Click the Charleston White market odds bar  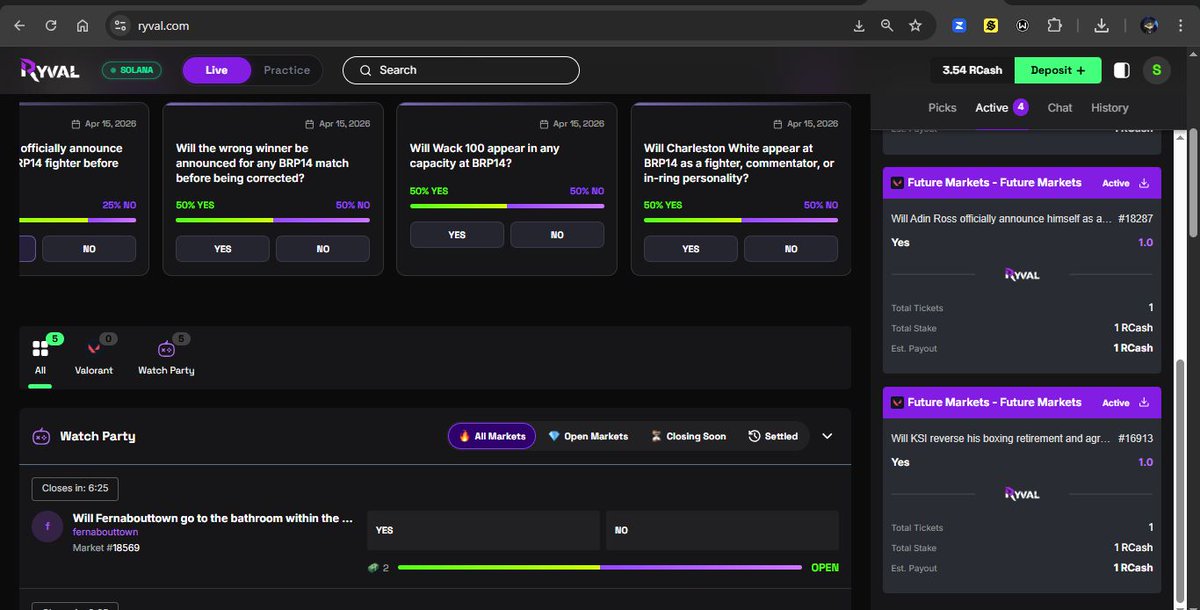pos(741,220)
